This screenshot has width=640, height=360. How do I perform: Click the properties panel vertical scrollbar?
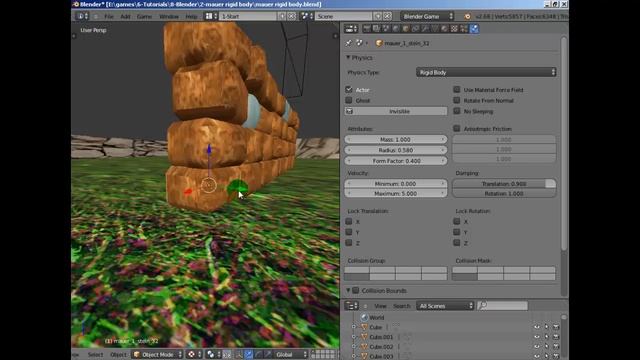pos(564,144)
